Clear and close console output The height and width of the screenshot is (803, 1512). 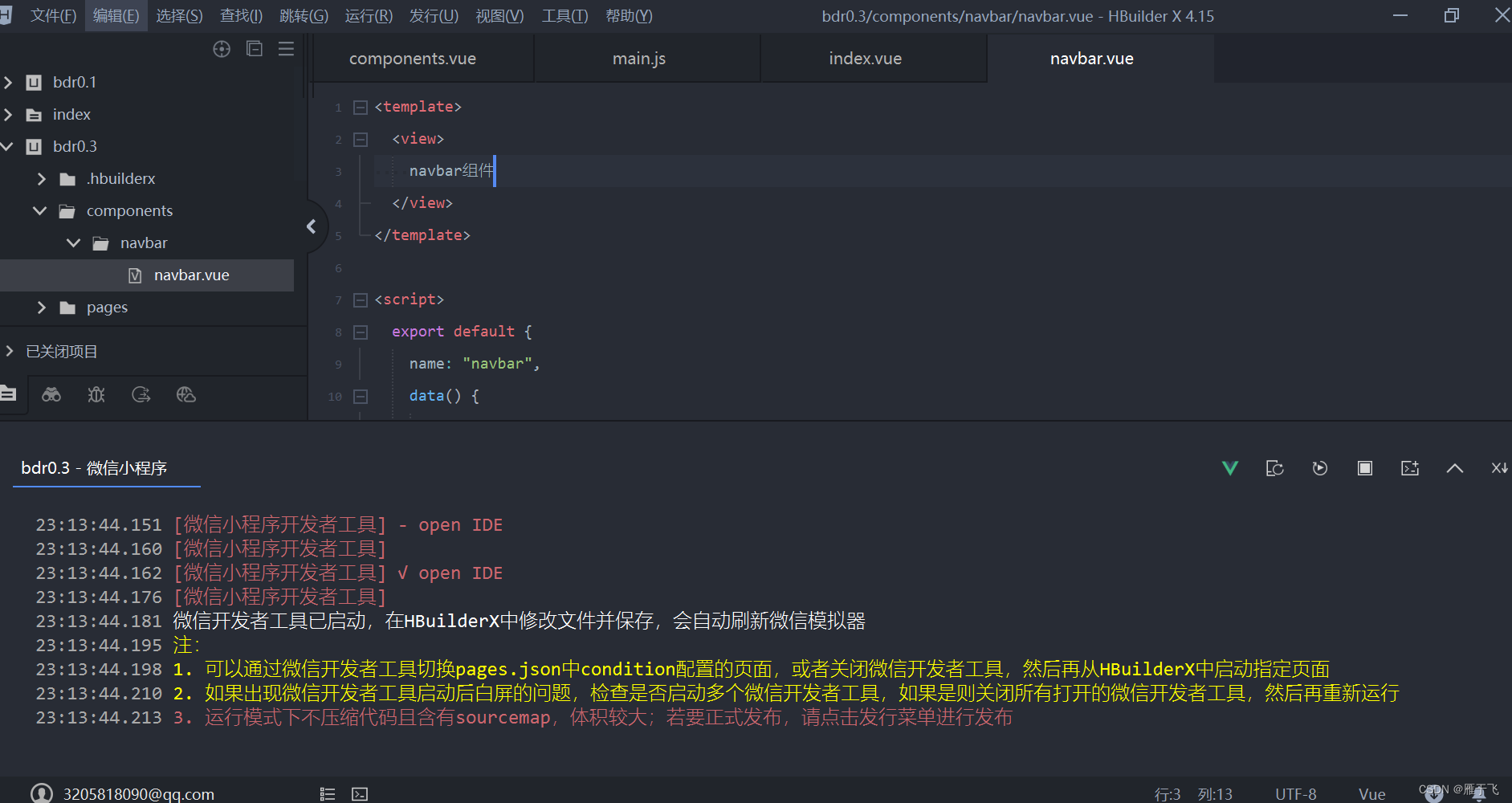(x=1499, y=468)
